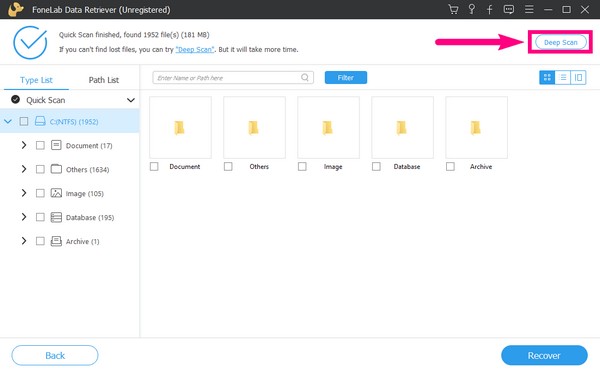Tick the Database folder tile checkbox
The image size is (600, 377).
(x=376, y=166)
